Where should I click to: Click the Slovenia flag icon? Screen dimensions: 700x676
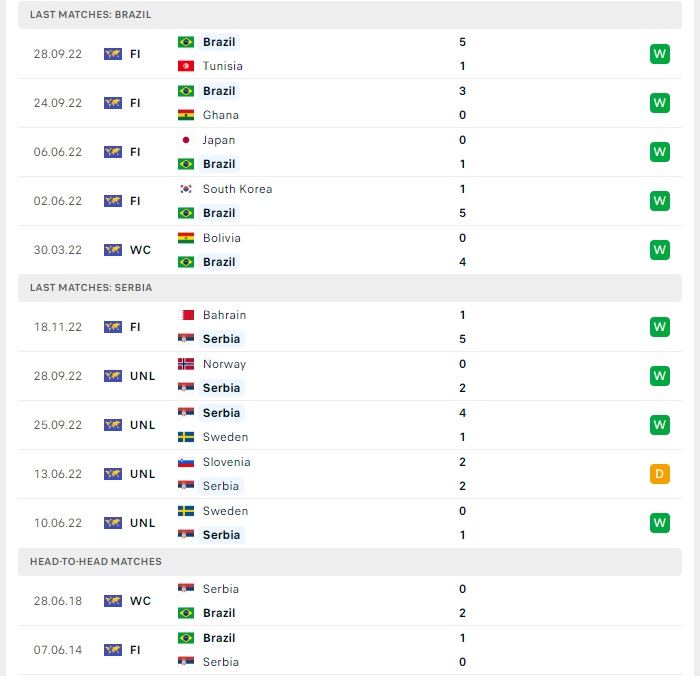186,462
